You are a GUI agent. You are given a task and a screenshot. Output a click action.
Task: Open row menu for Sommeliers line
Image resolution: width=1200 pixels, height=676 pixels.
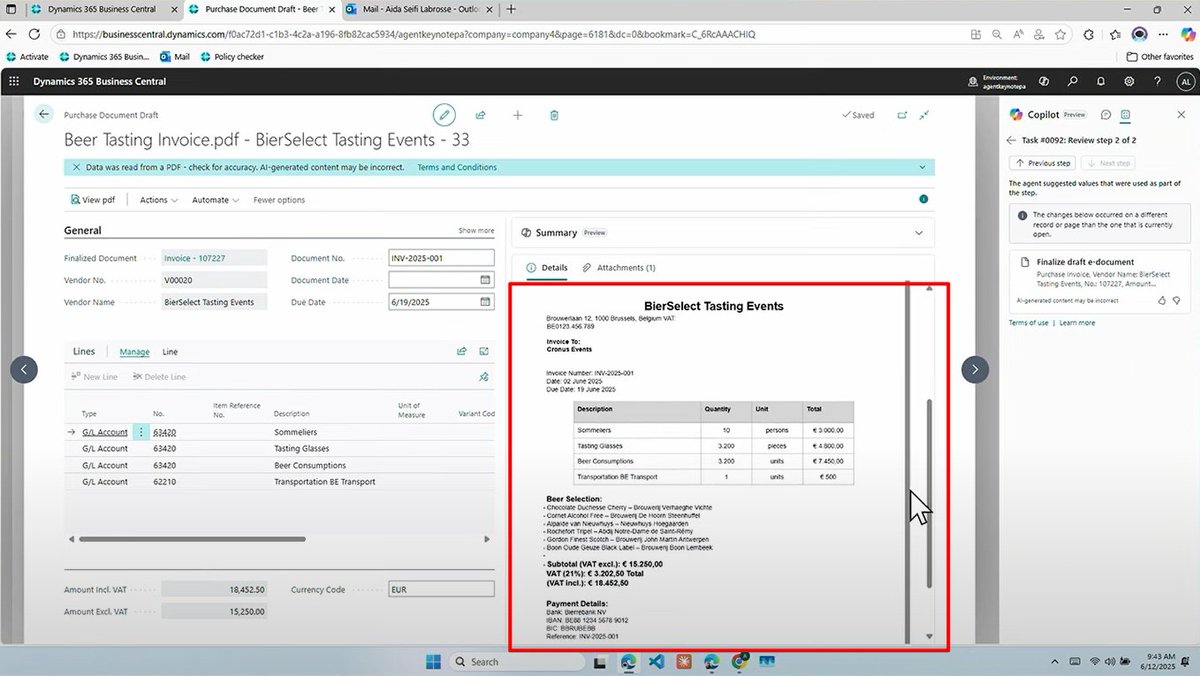(141, 432)
